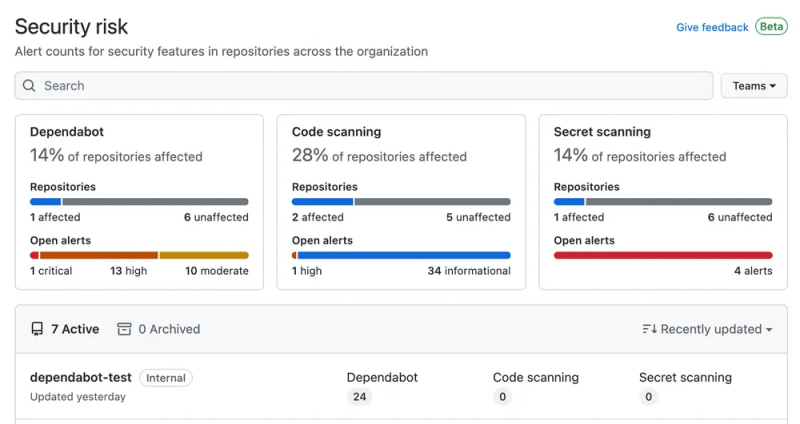Click the blue Code scanning informational alerts bar
This screenshot has width=800, height=424.
pos(404,255)
